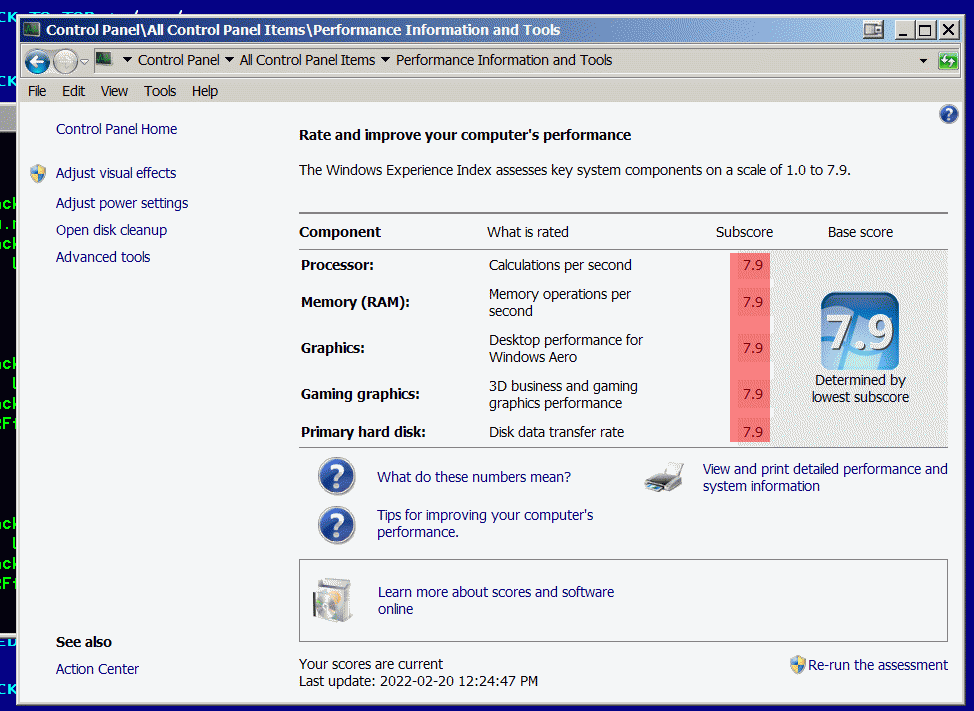Open Tips for improving your computer's performance

click(x=485, y=523)
